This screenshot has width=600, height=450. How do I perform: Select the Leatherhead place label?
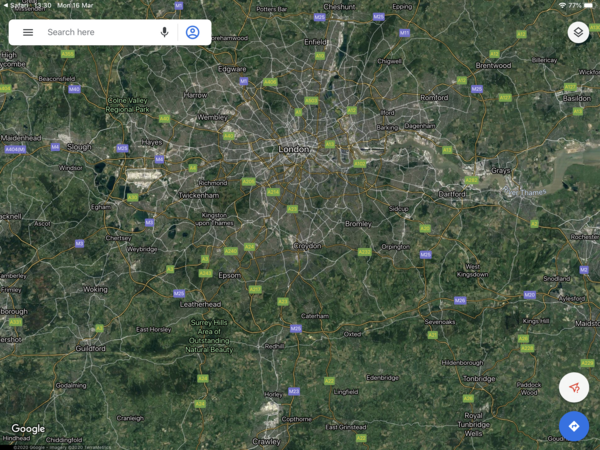pyautogui.click(x=200, y=303)
